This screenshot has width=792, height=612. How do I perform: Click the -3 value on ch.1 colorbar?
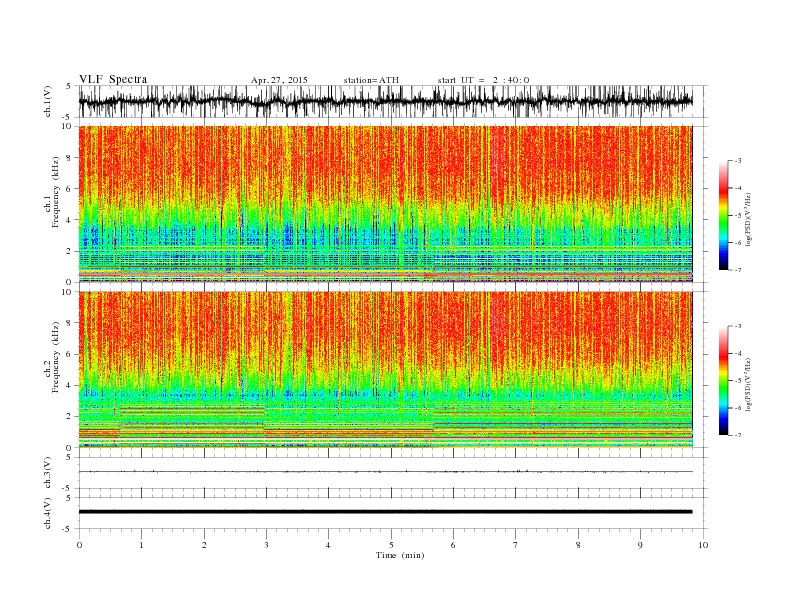[x=737, y=161]
